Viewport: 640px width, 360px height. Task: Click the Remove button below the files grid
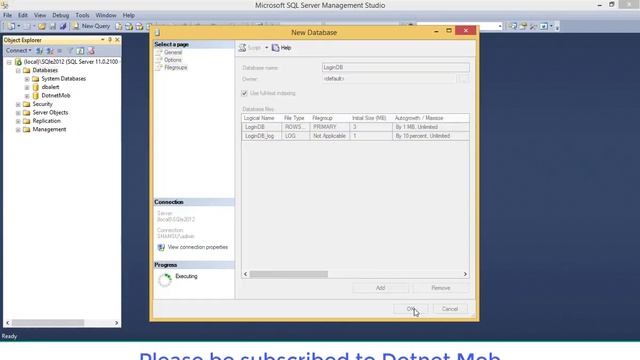tap(441, 288)
